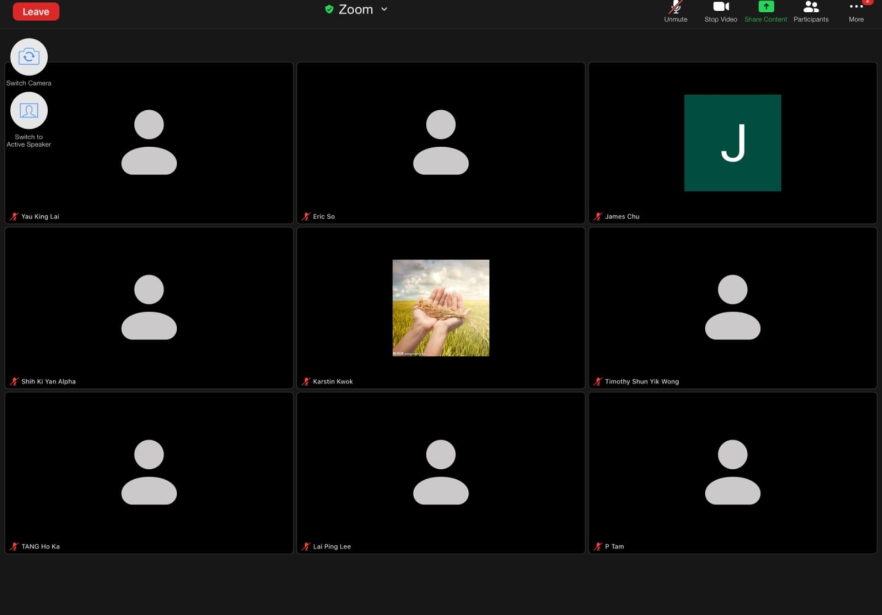The image size is (882, 615).
Task: Click muted mic icon beside P Tam
Action: click(x=598, y=546)
